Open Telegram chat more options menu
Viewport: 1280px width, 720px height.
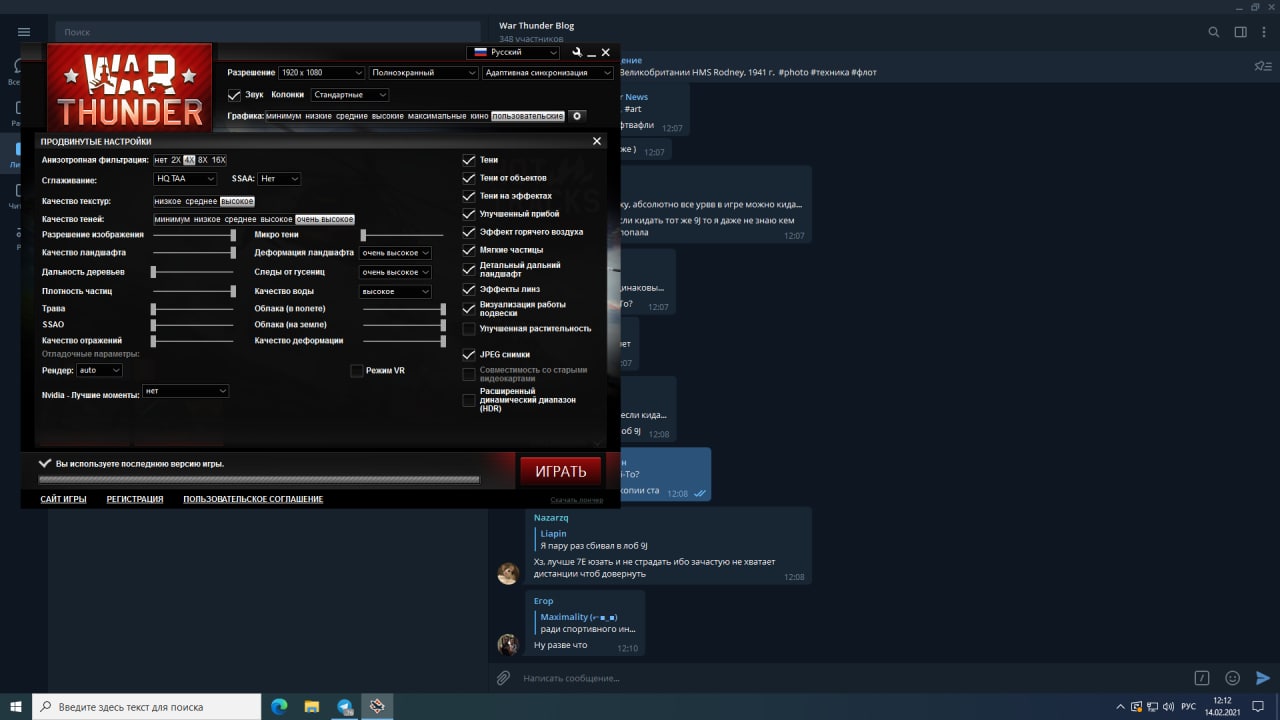click(1266, 32)
